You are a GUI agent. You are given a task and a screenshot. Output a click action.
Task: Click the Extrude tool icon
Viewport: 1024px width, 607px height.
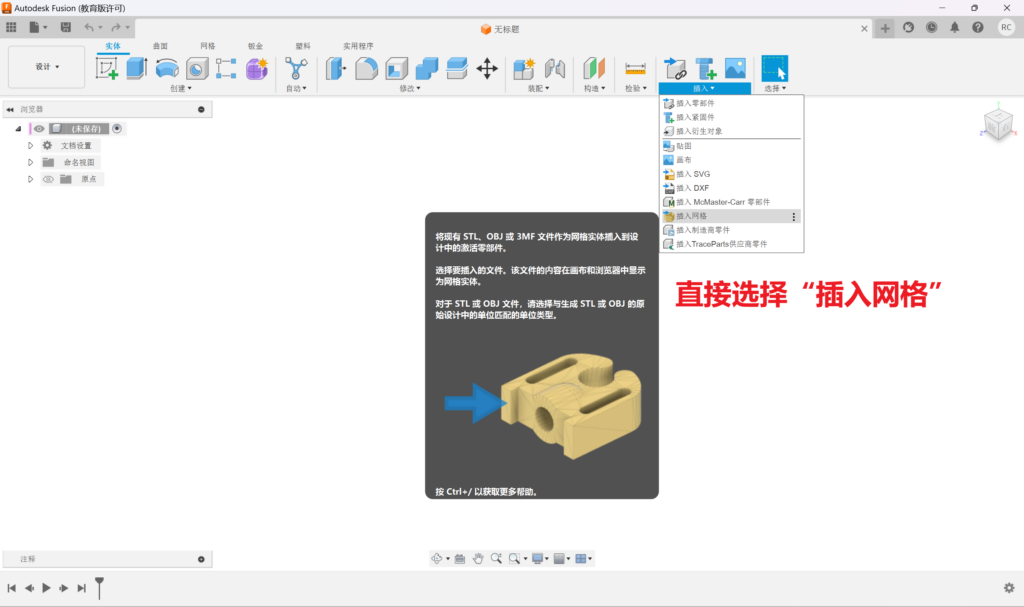137,68
